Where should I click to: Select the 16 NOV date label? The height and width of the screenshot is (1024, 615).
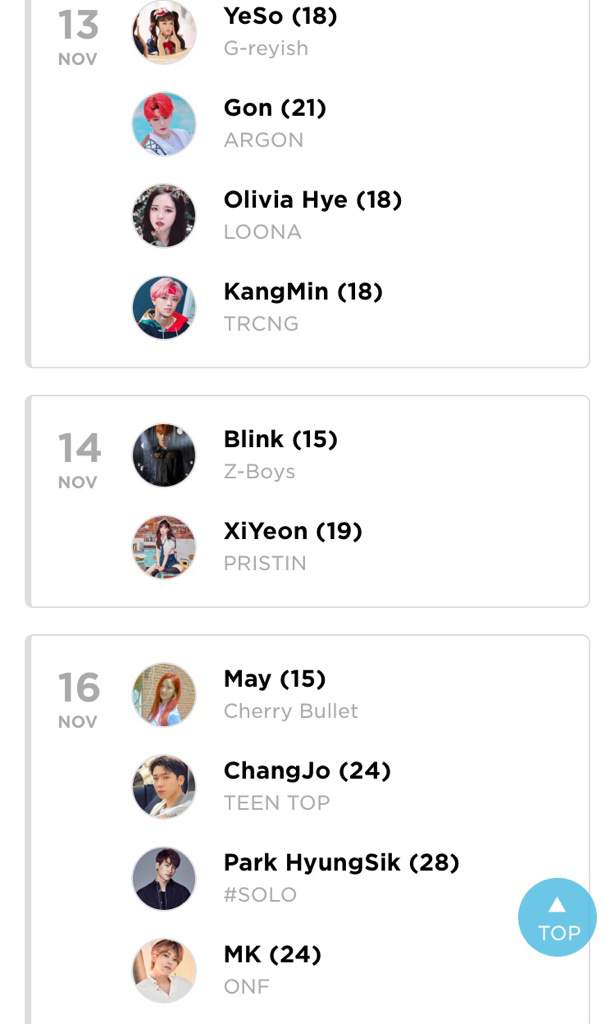click(78, 700)
